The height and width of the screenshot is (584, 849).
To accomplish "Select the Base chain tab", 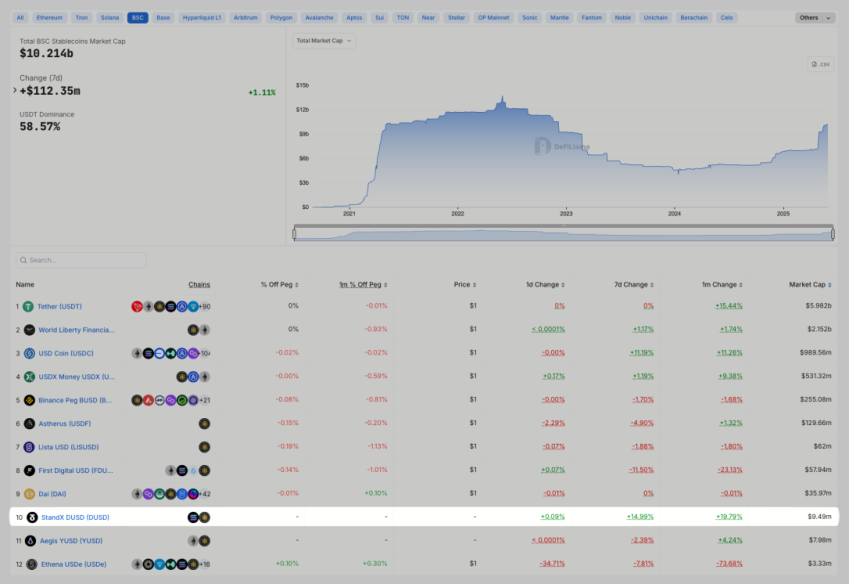I will [163, 18].
